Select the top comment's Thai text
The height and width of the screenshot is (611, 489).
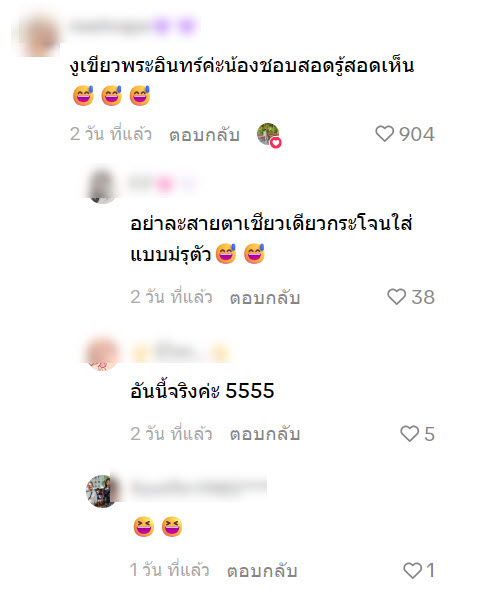tap(242, 66)
